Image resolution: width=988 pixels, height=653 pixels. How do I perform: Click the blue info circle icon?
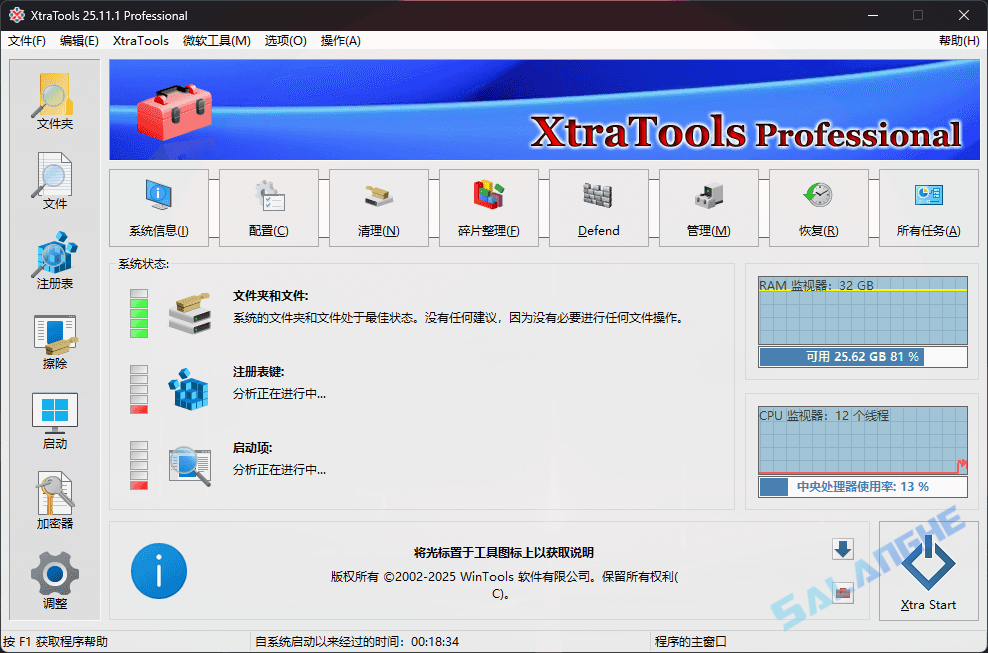[x=158, y=570]
